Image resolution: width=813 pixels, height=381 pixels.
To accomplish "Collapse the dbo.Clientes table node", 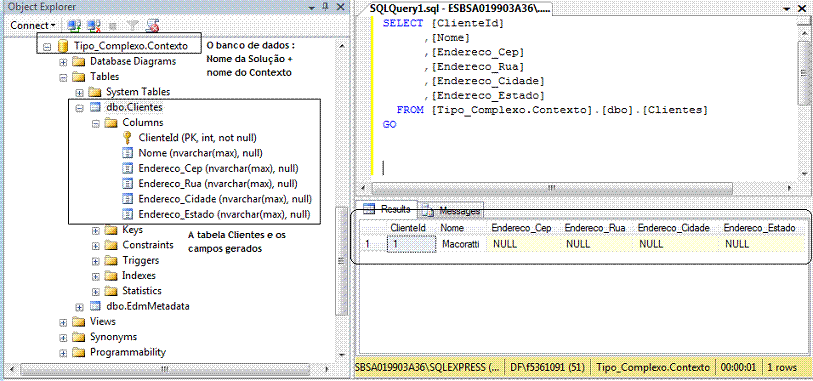I will (x=79, y=108).
